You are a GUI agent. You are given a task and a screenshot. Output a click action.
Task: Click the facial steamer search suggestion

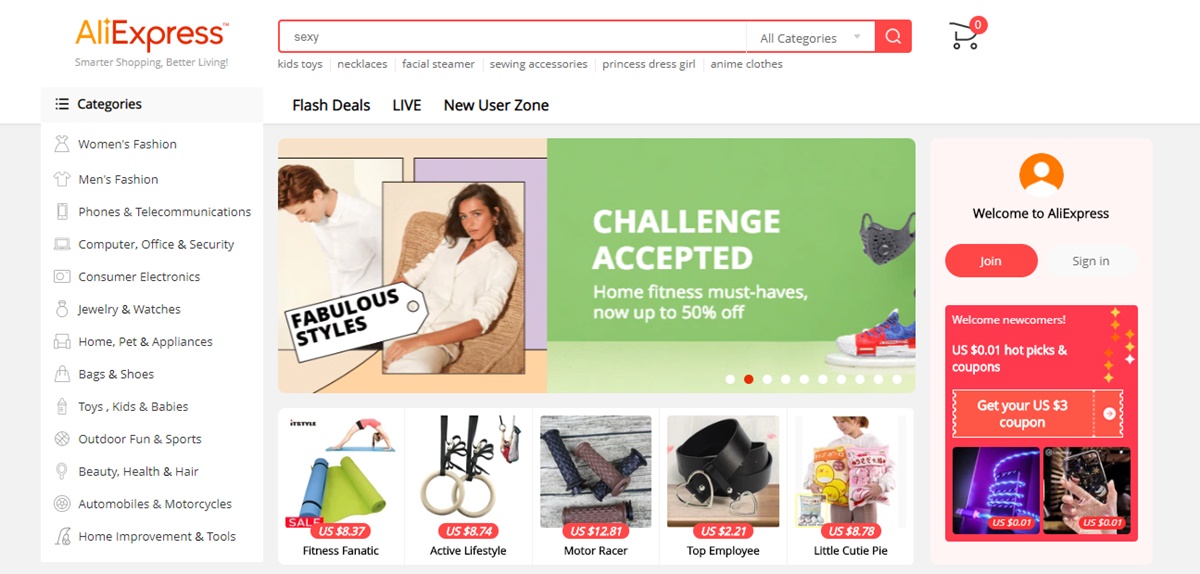pyautogui.click(x=438, y=64)
